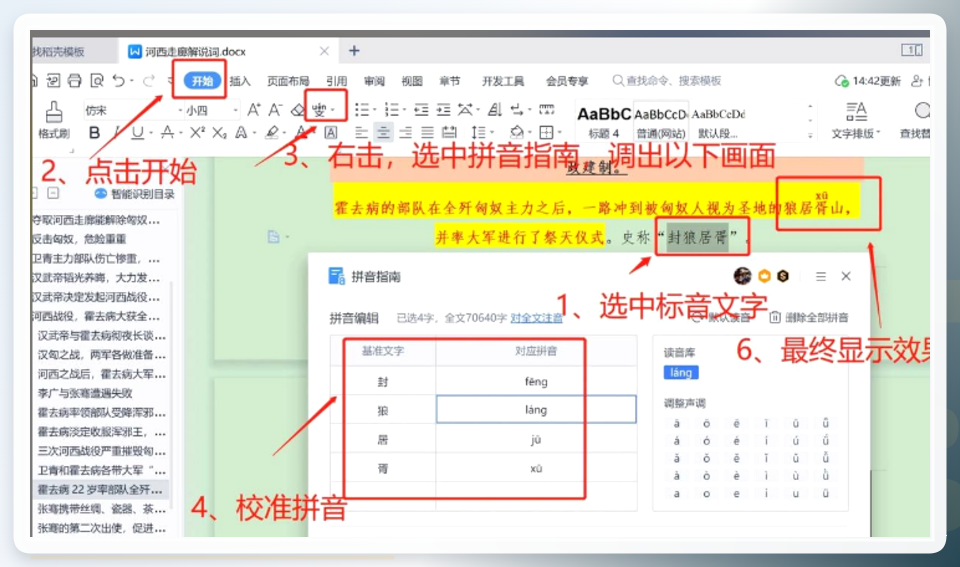Open the Text Layout (文字排版) tool
The height and width of the screenshot is (567, 960).
coord(856,120)
